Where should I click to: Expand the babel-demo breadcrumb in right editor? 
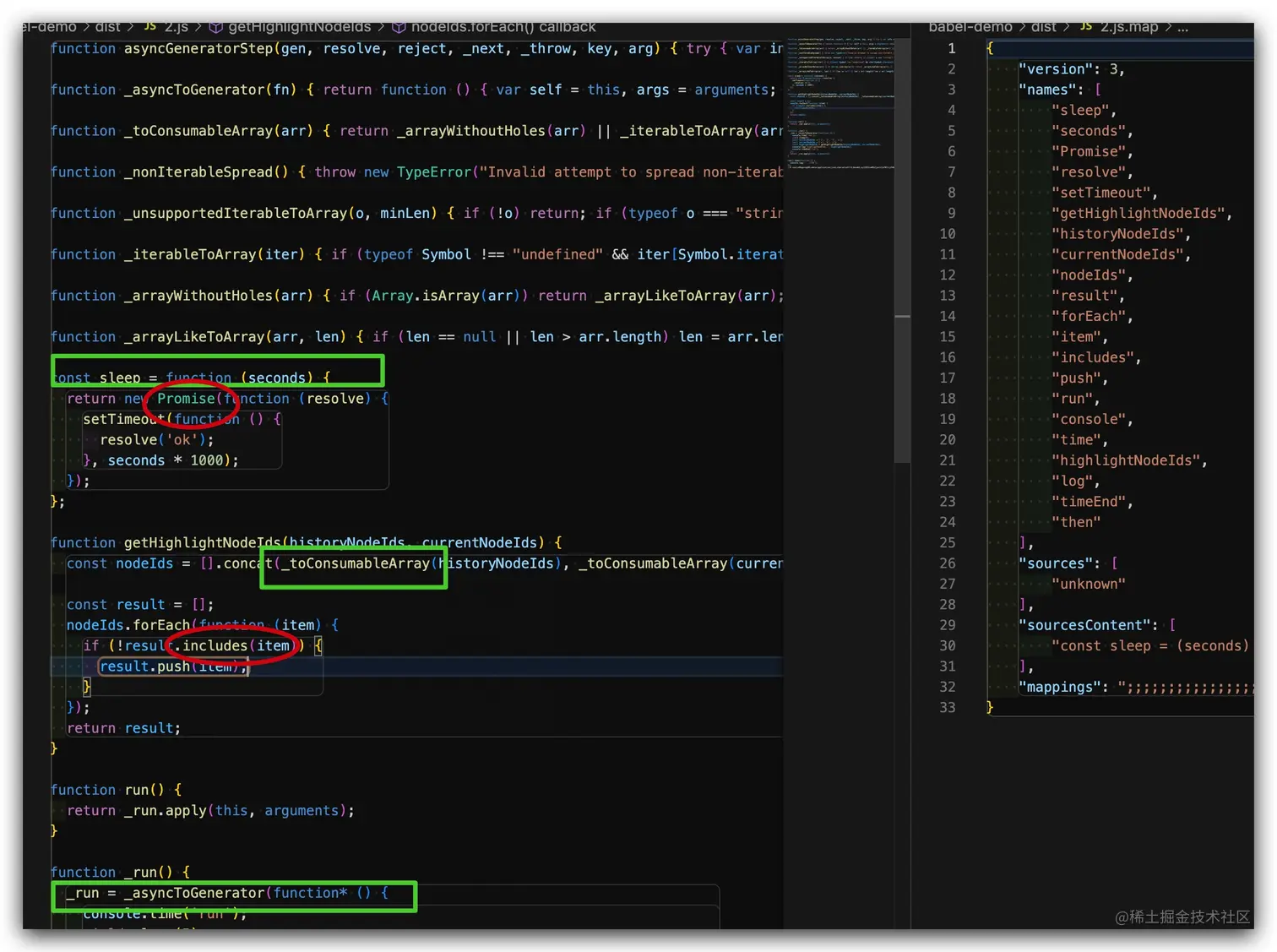[x=970, y=27]
